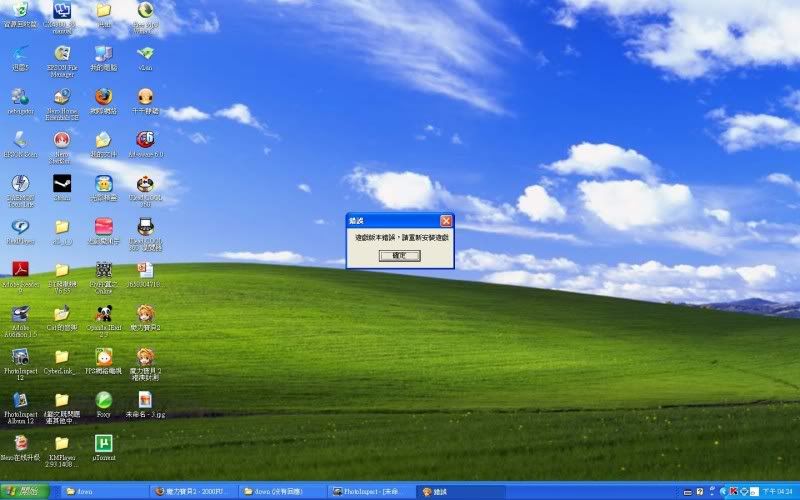
Task: Launch the 魔力寶貝2 game icon
Action: [145, 318]
